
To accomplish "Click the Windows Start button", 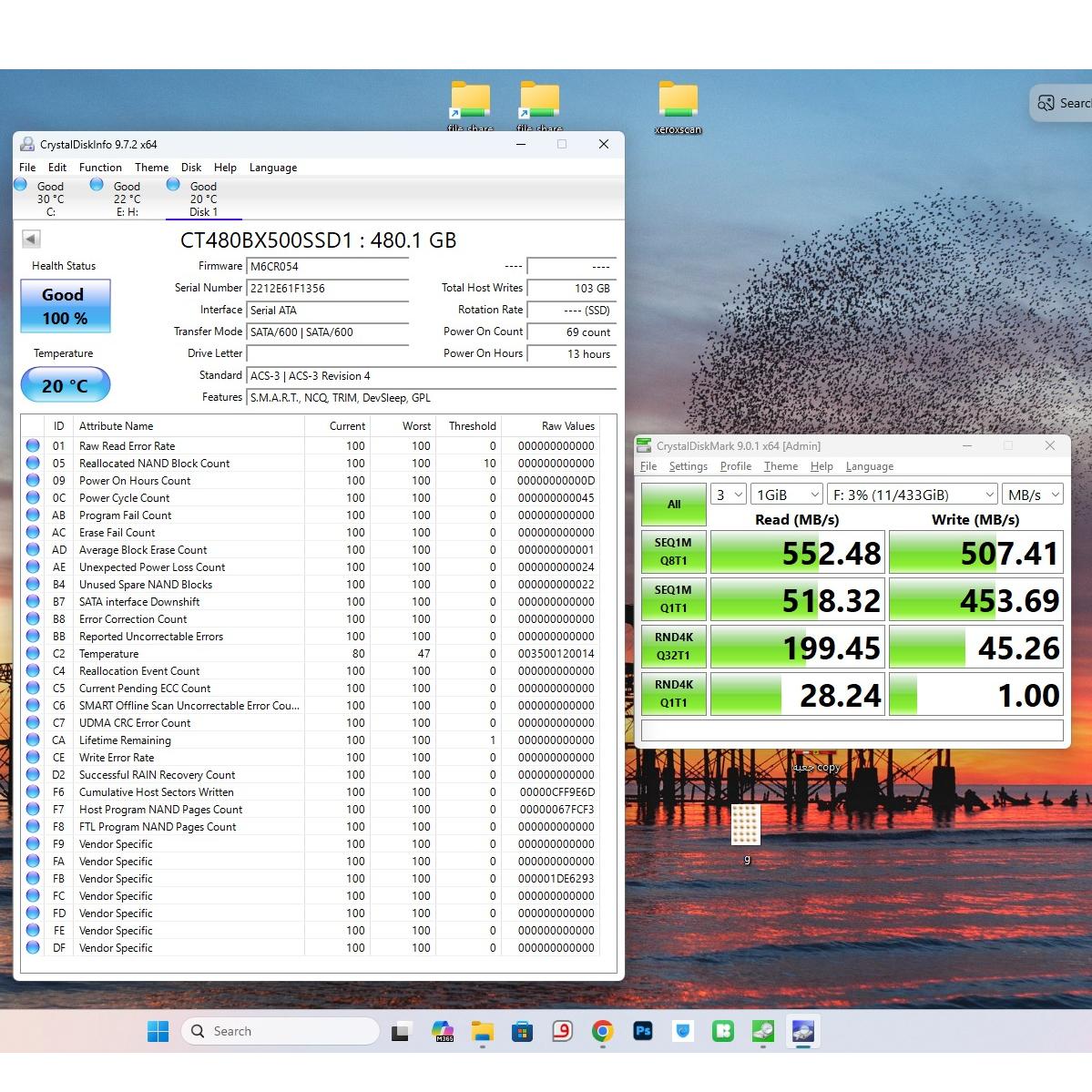I will click(158, 1031).
